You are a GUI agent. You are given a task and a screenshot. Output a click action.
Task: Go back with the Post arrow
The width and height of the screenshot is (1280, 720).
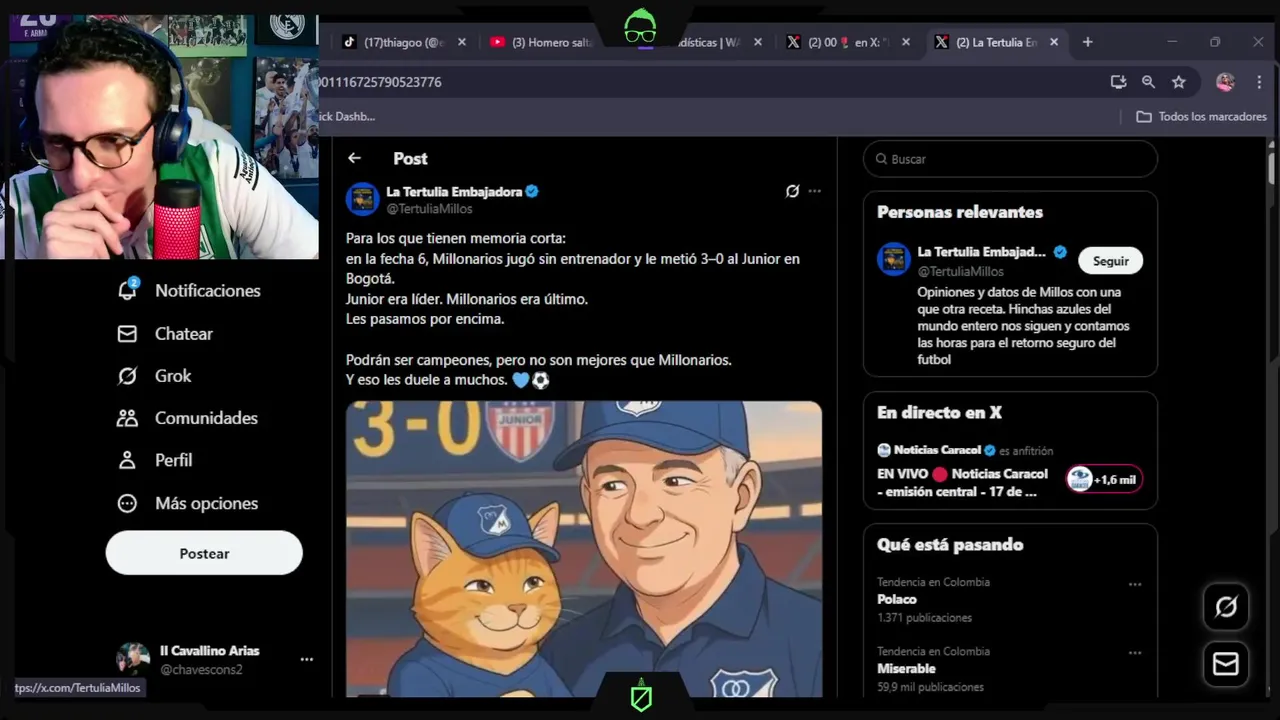tap(354, 158)
